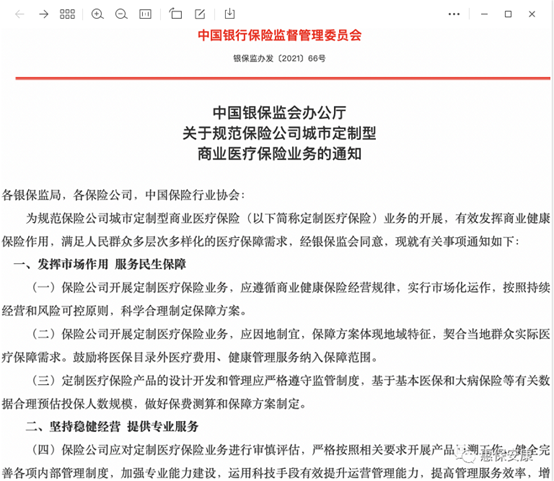The width and height of the screenshot is (554, 481).
Task: Open the thumbnail grid view
Action: (67, 14)
